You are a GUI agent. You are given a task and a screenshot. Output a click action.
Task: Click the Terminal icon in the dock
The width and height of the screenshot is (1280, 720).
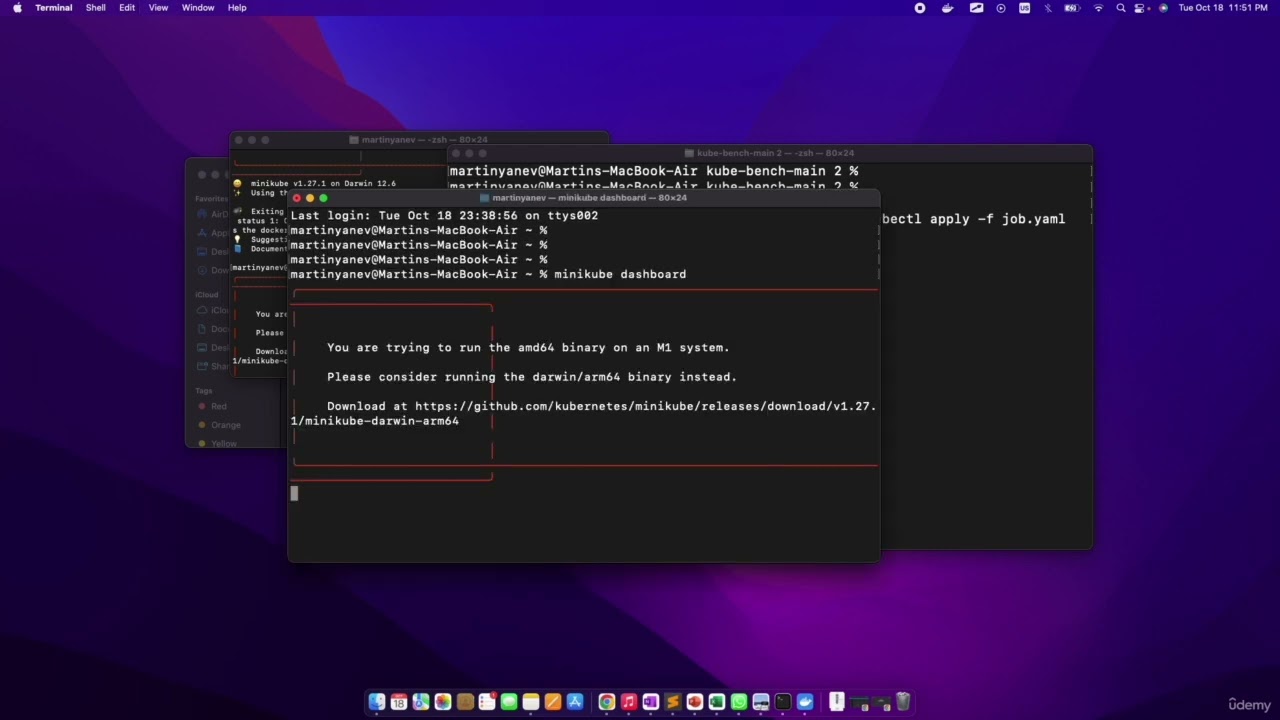[783, 702]
